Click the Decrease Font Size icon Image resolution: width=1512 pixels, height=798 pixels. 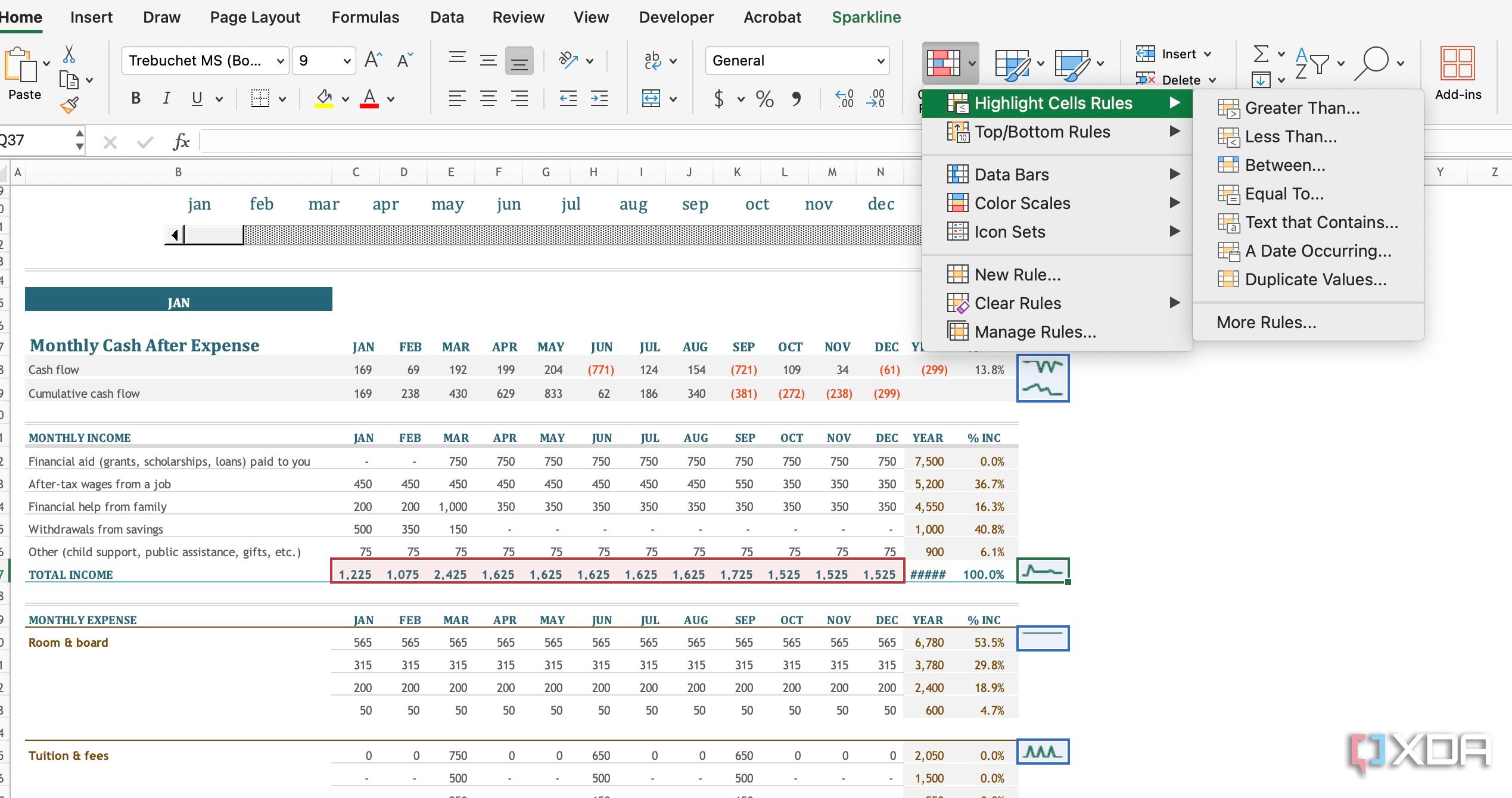tap(405, 60)
